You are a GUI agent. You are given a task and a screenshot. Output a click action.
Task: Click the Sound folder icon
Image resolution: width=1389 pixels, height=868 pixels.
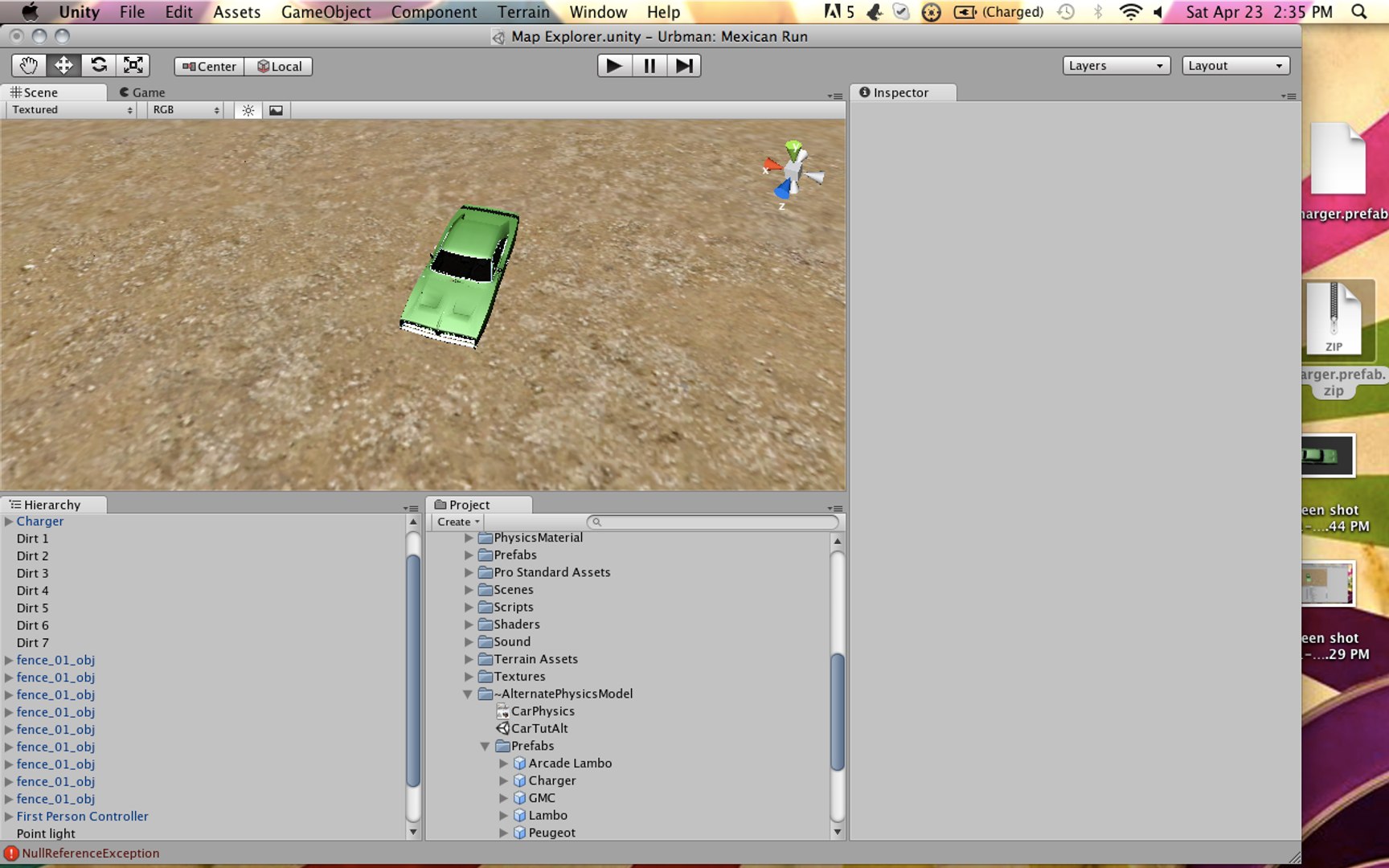coord(486,641)
